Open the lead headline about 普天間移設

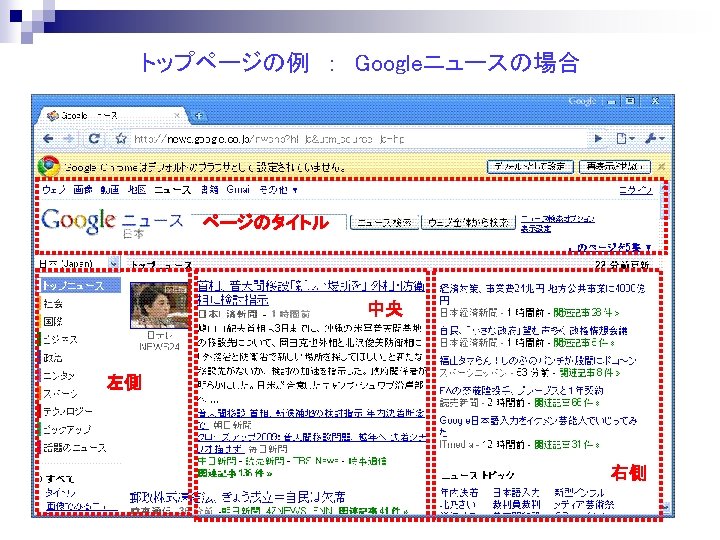(311, 293)
